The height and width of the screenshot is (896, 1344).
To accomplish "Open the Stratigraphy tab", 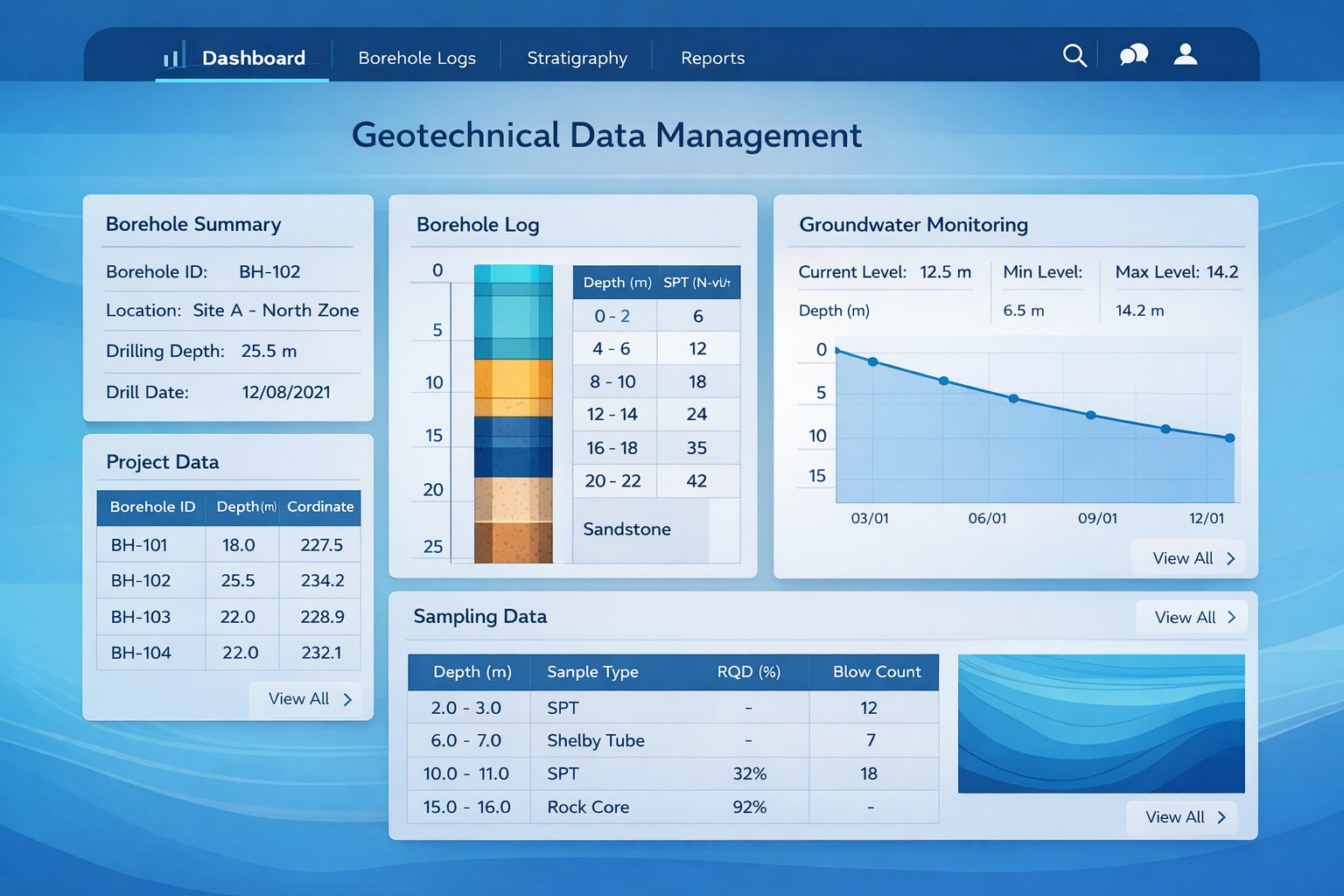I will point(577,58).
